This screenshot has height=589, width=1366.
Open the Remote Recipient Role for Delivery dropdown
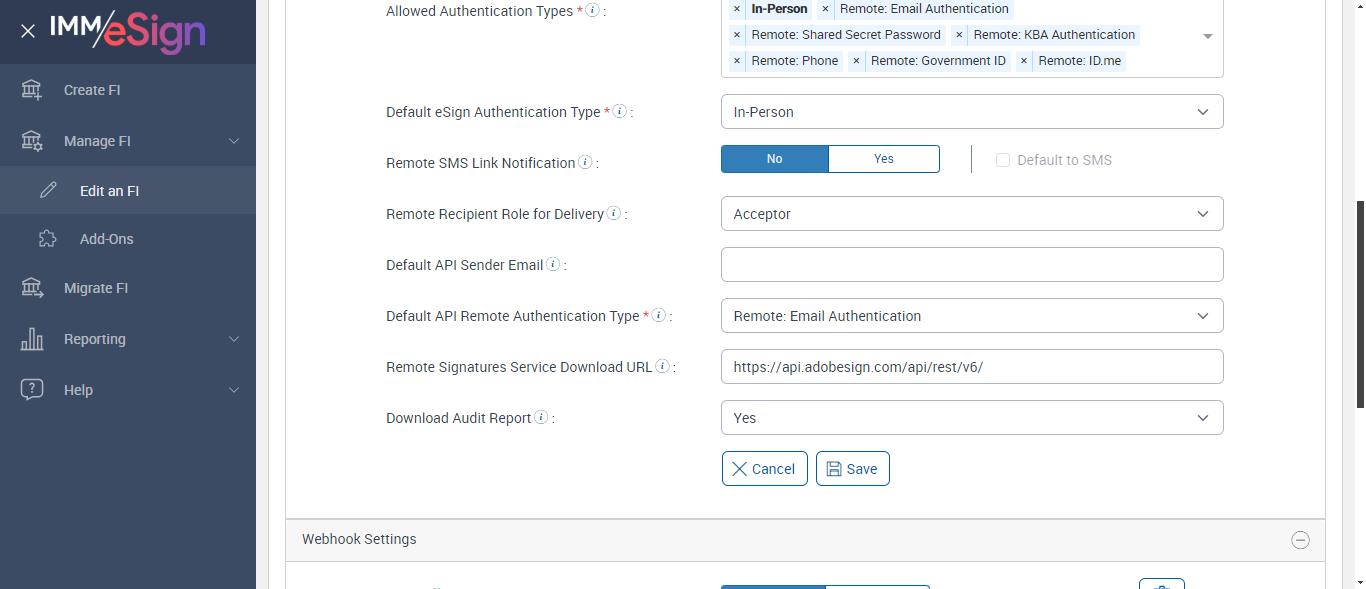click(972, 214)
